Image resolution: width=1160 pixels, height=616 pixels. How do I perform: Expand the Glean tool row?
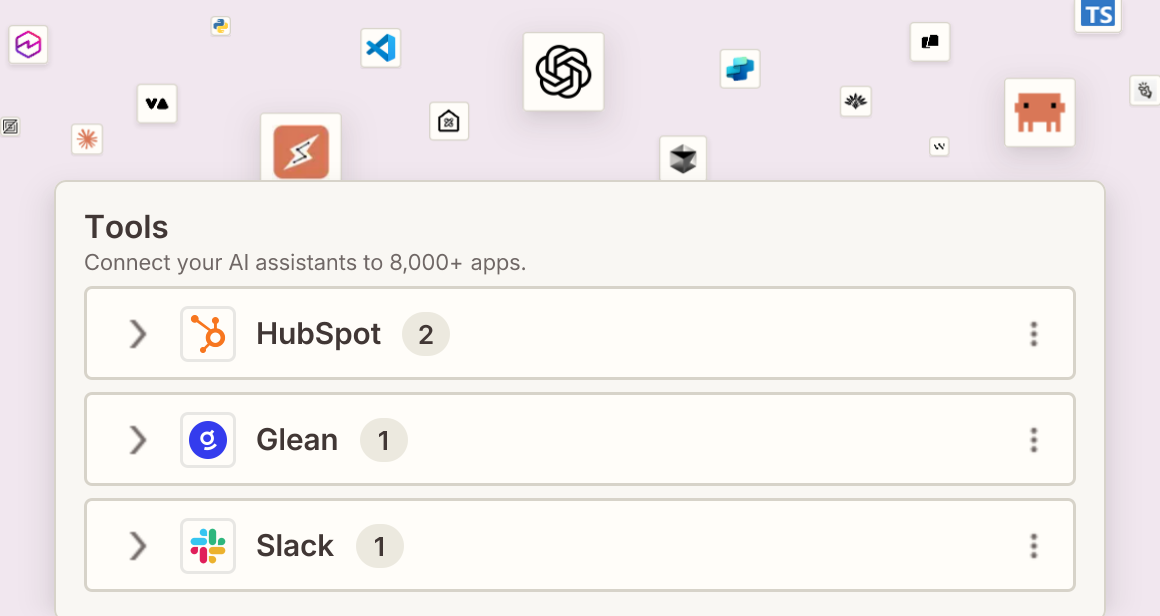tap(138, 440)
